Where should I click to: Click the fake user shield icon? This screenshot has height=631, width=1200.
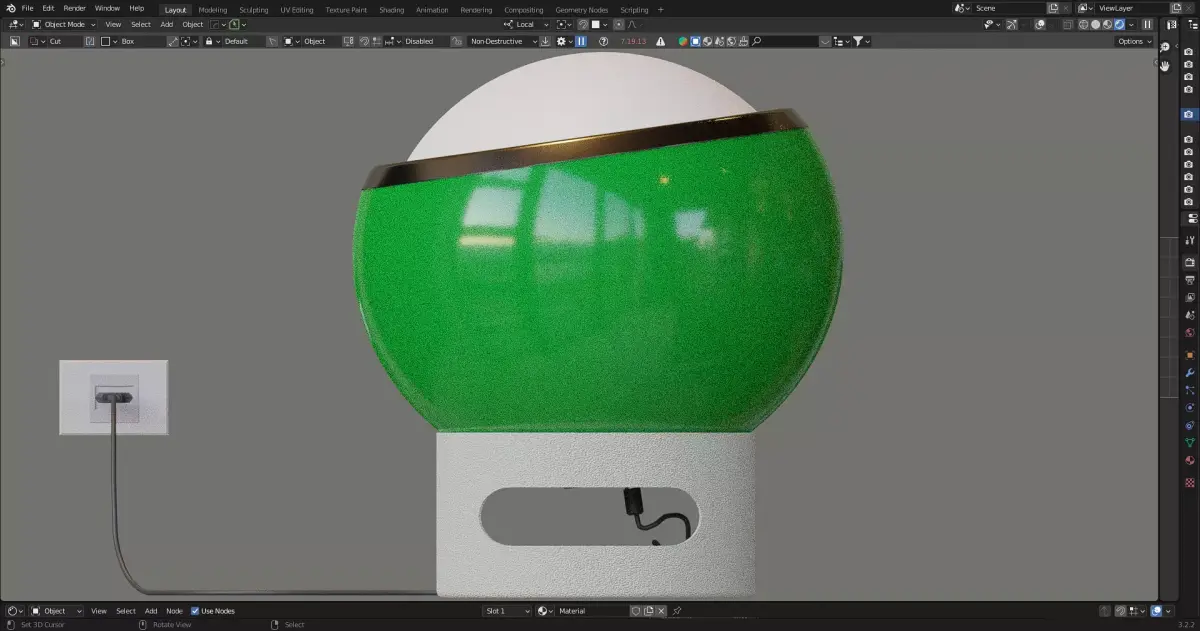point(635,610)
